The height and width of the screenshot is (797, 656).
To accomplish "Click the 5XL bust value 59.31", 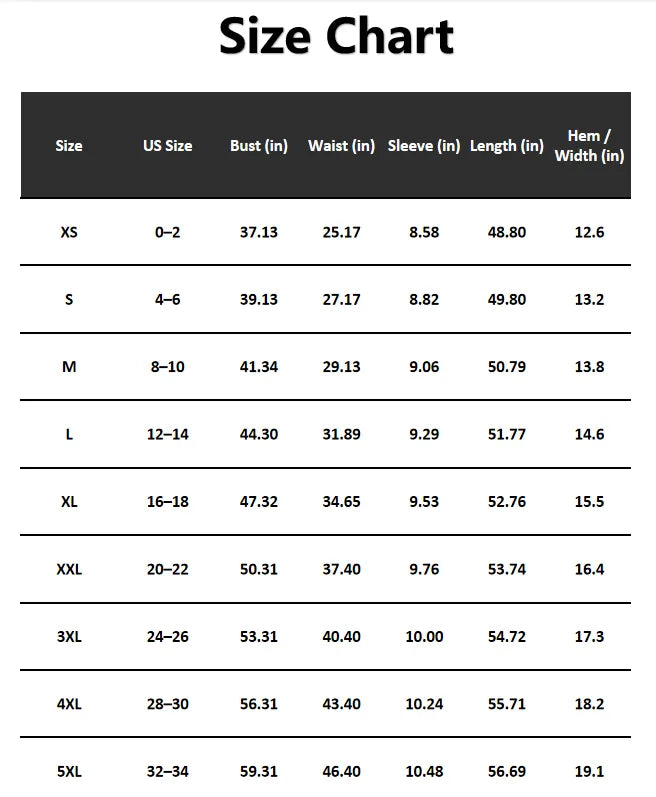I will 259,772.
